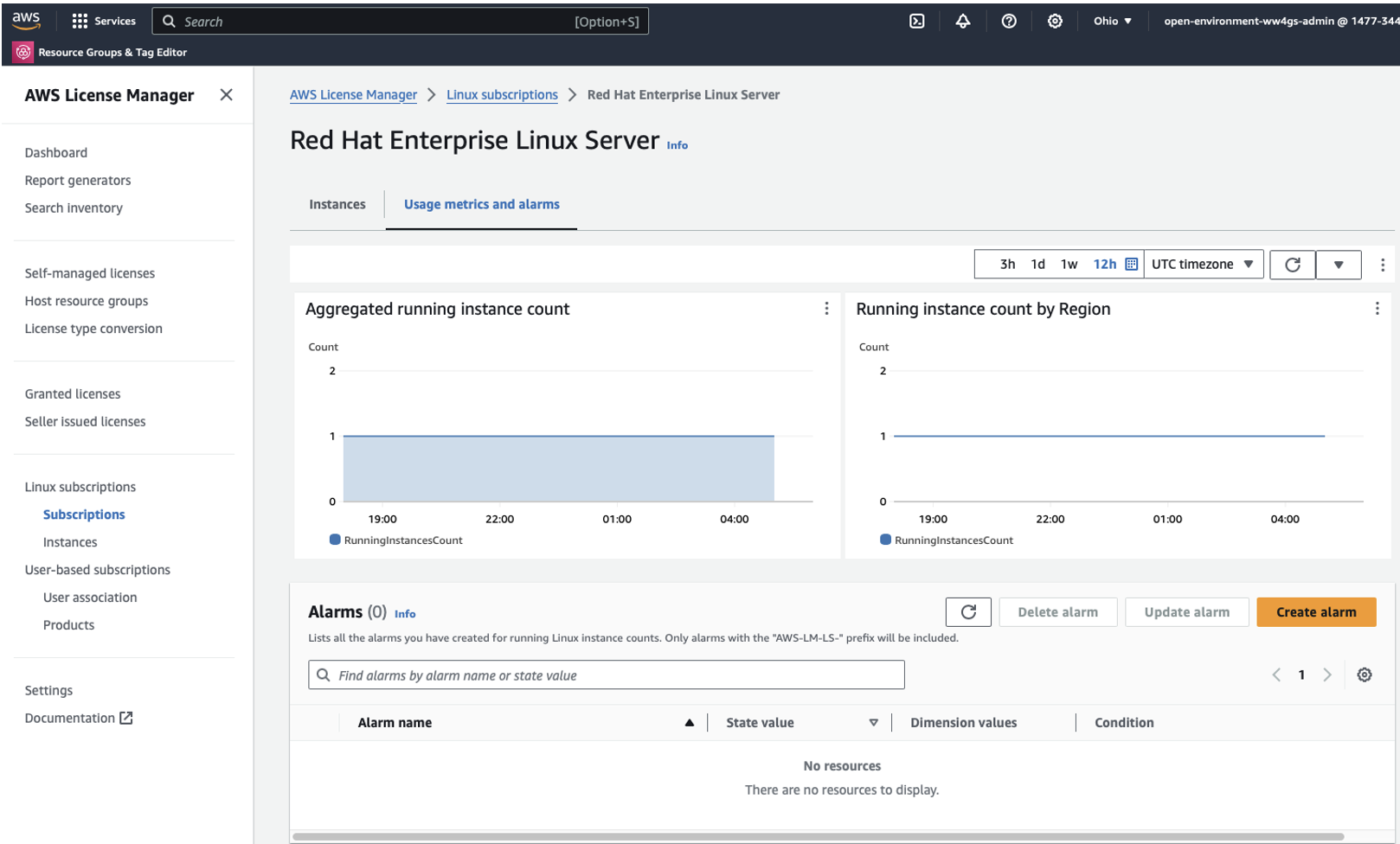Open Instances under Linux subscriptions in sidebar
Image resolution: width=1400 pixels, height=844 pixels.
(x=70, y=542)
